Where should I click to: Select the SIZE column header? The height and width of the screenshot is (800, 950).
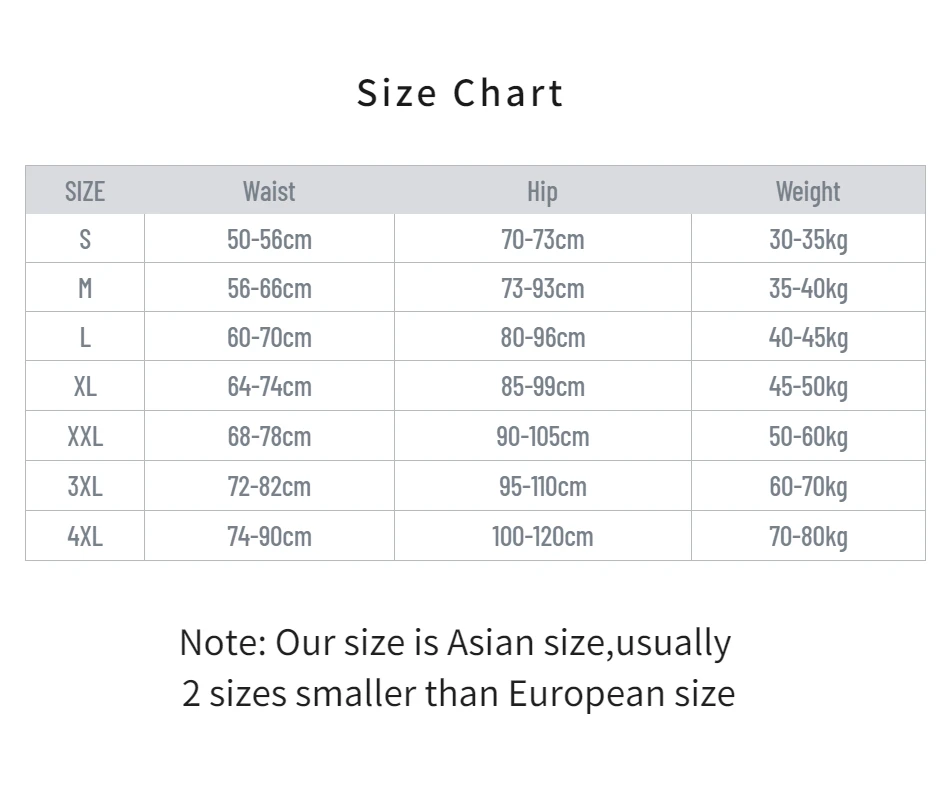point(85,191)
